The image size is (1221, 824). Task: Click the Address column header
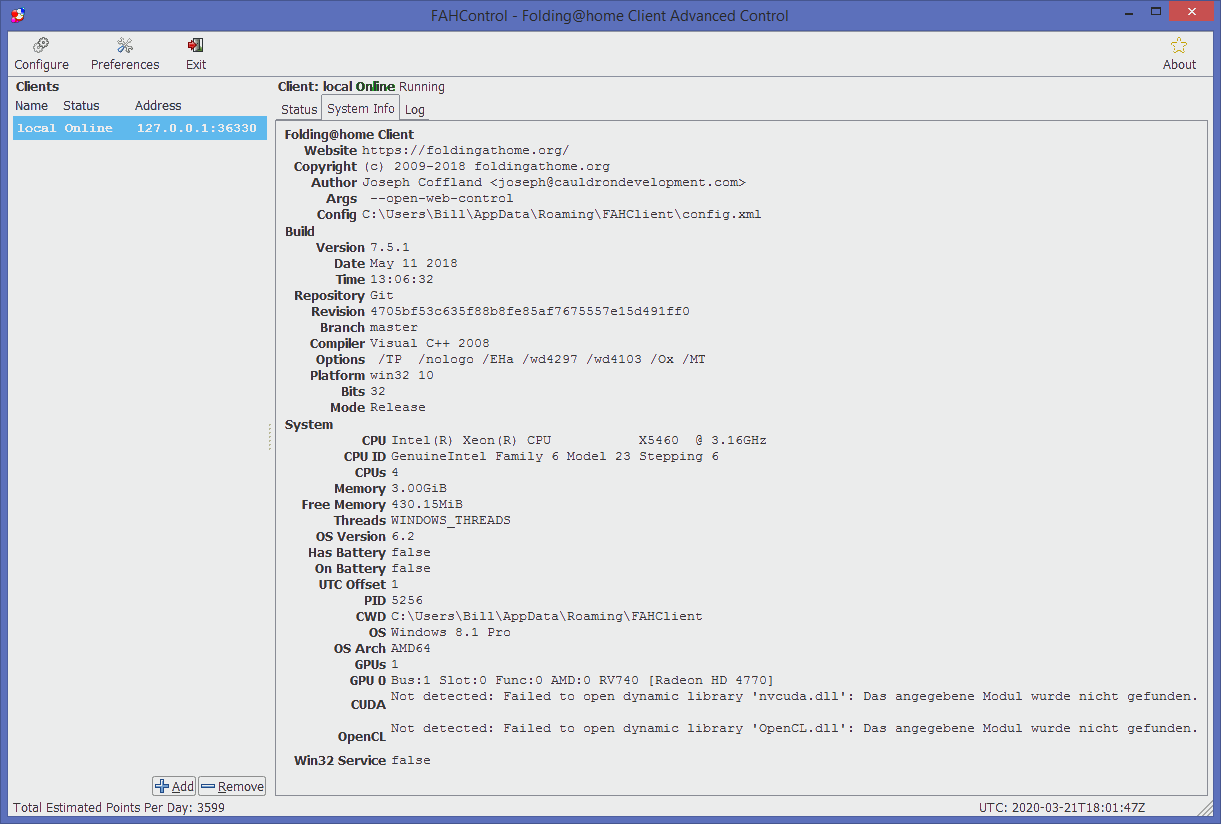(158, 105)
